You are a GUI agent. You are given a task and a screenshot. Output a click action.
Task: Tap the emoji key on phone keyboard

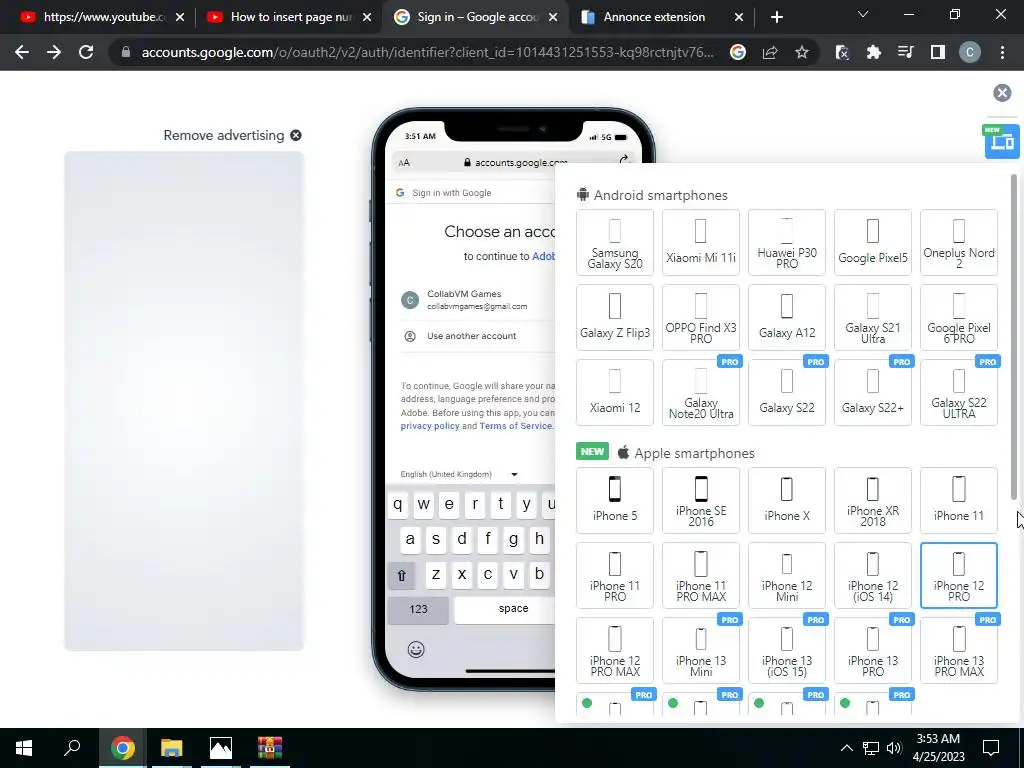[416, 649]
